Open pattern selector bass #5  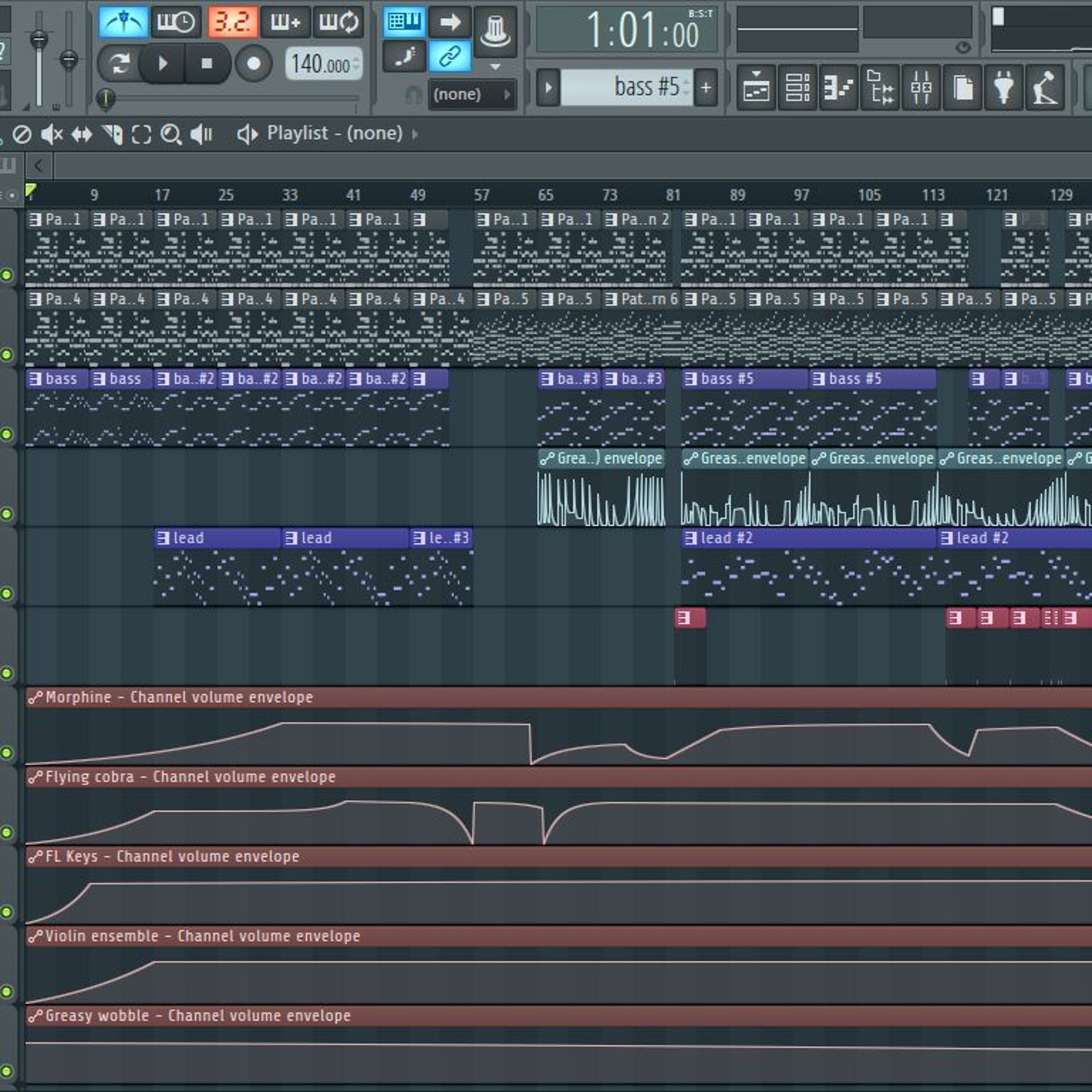pyautogui.click(x=627, y=88)
